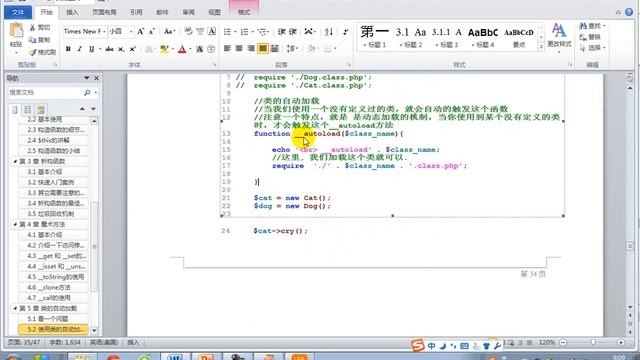Toggle Strikethrough (abc) formatting
The width and height of the screenshot is (640, 360).
(109, 49)
